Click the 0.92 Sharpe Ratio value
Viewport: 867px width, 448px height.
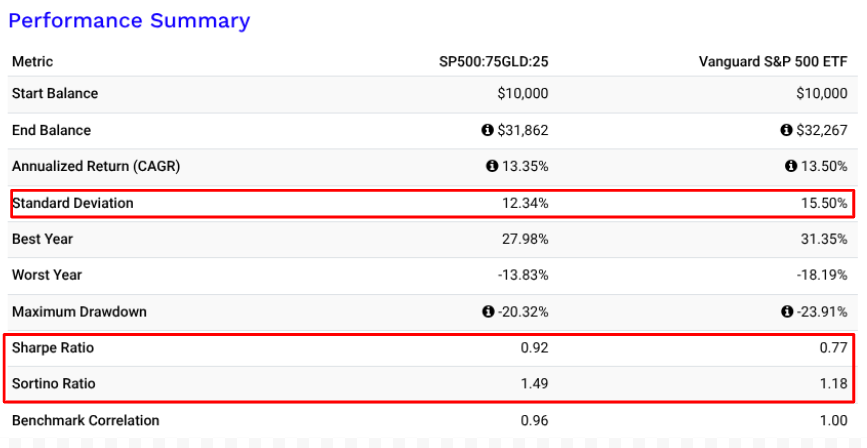point(535,348)
